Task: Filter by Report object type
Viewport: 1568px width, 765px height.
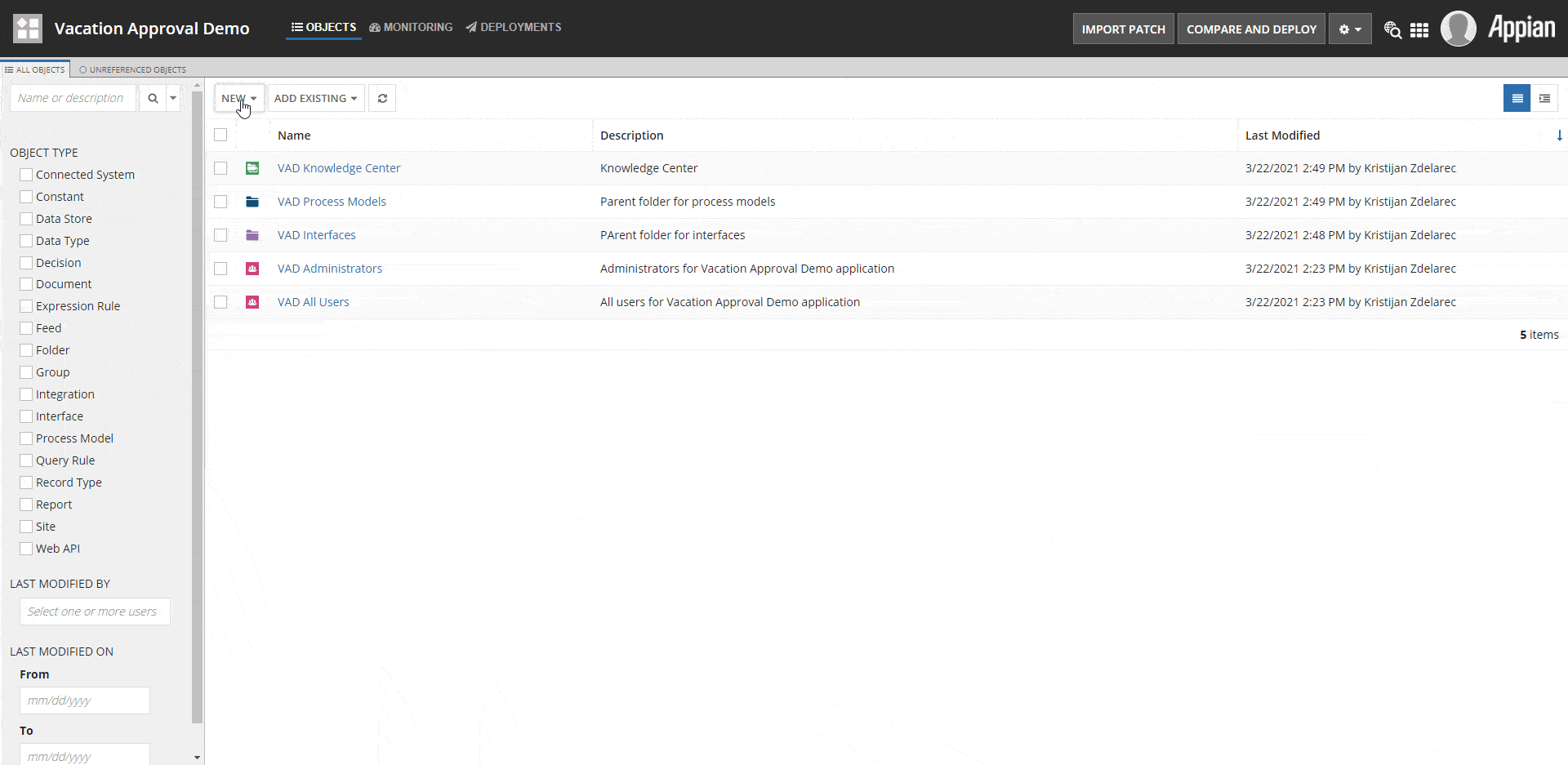Action: coord(26,505)
